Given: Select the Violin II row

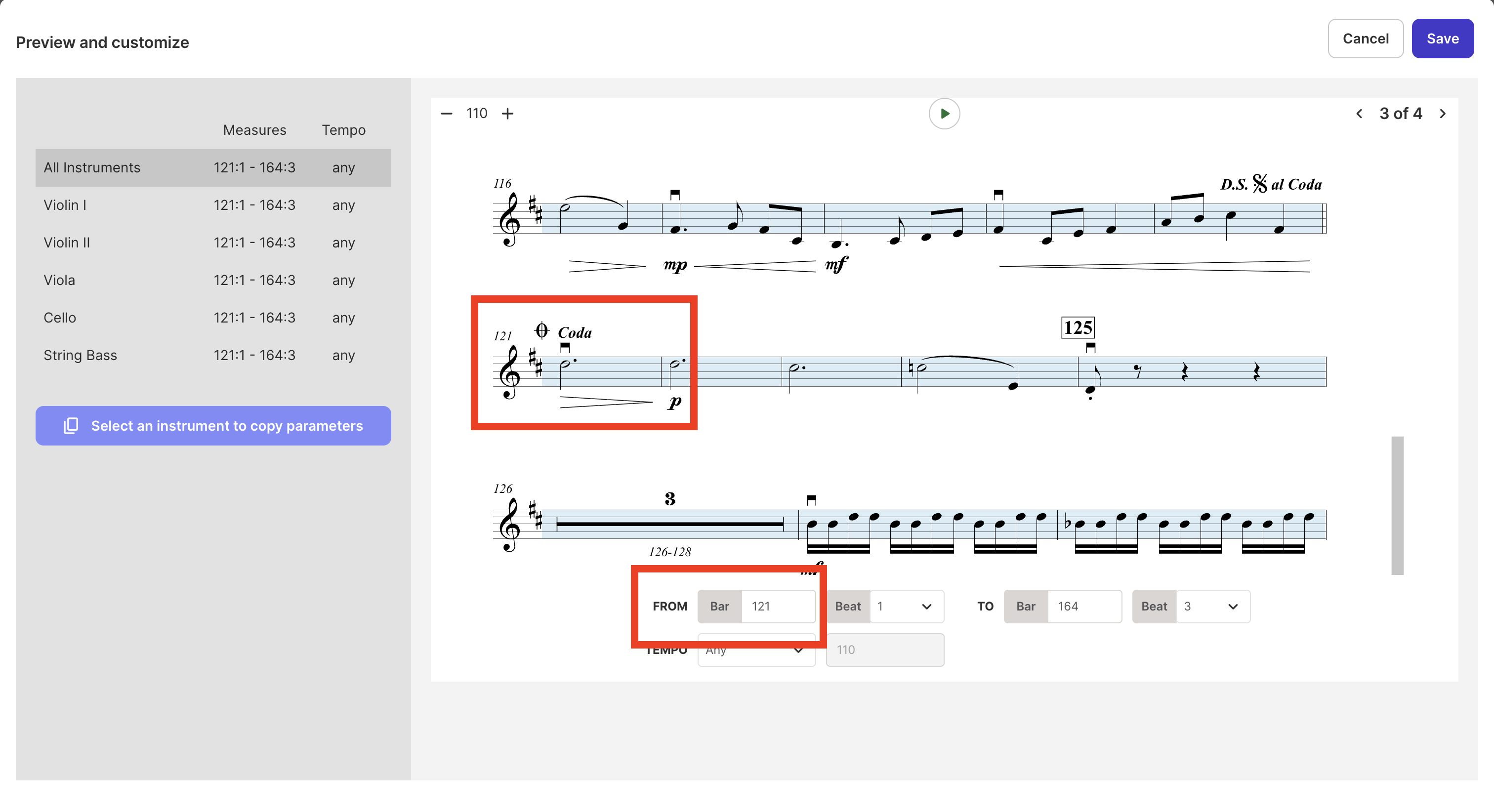Looking at the screenshot, I should point(213,243).
